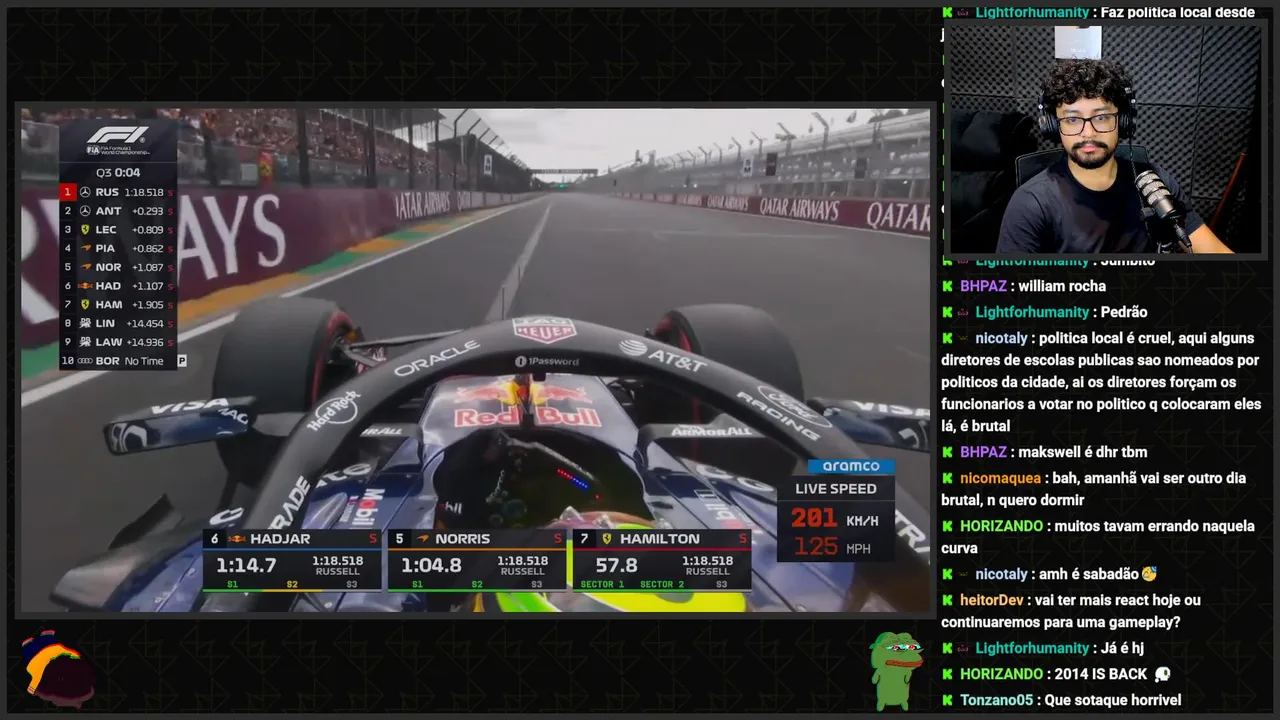
Task: Click the red position 1 badge for RUS
Action: (68, 192)
